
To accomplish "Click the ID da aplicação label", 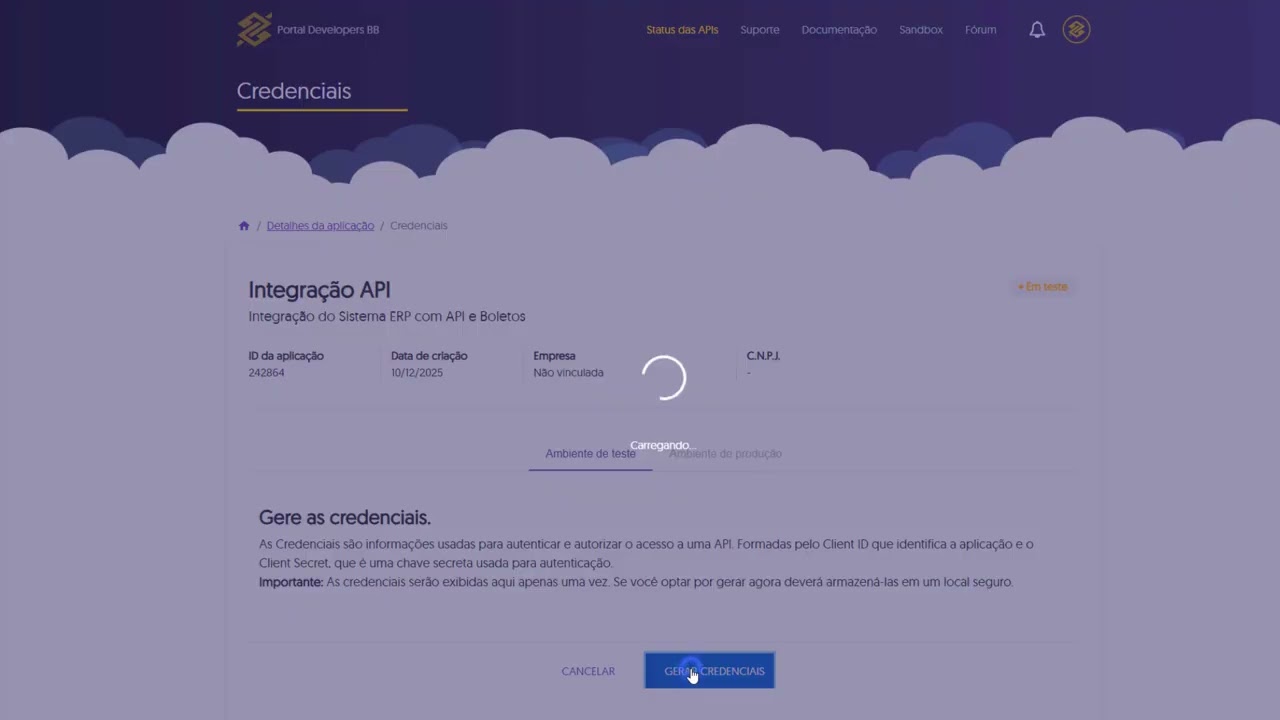I will [x=286, y=356].
